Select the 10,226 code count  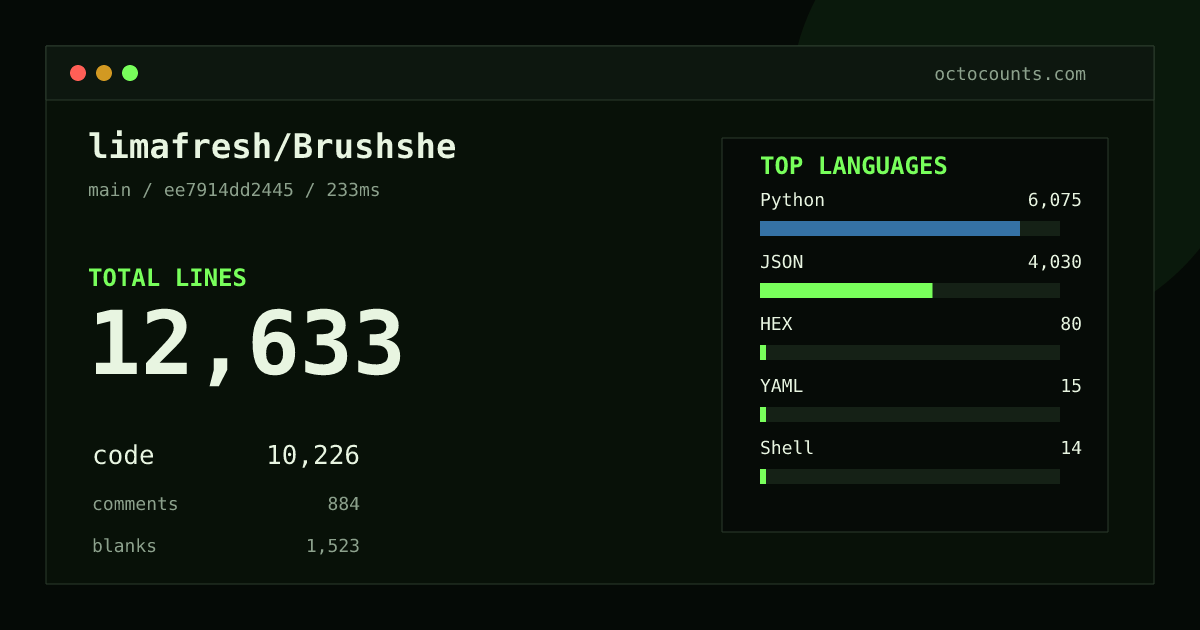click(x=313, y=456)
